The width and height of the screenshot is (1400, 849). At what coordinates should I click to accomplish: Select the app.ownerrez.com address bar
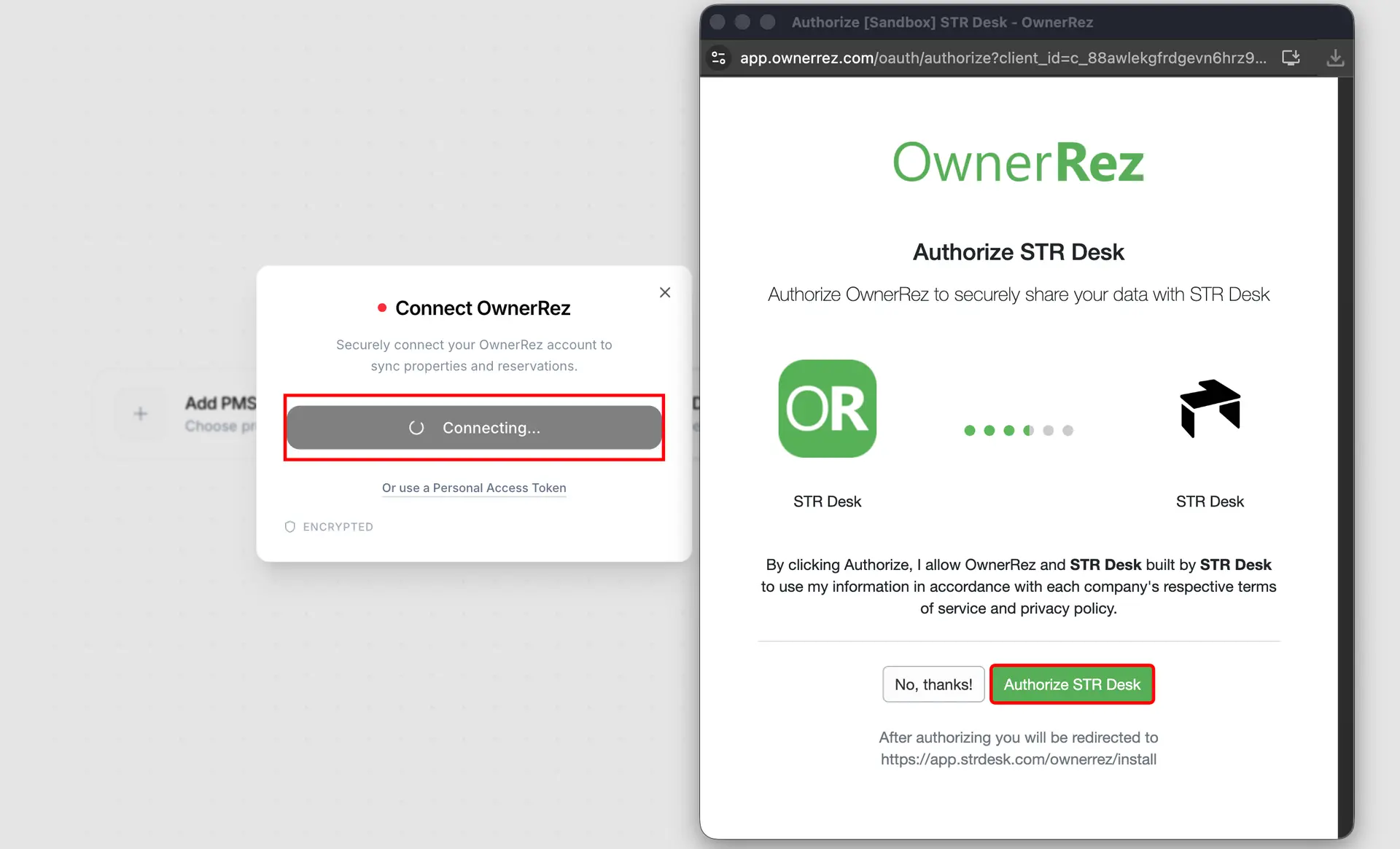pyautogui.click(x=948, y=58)
